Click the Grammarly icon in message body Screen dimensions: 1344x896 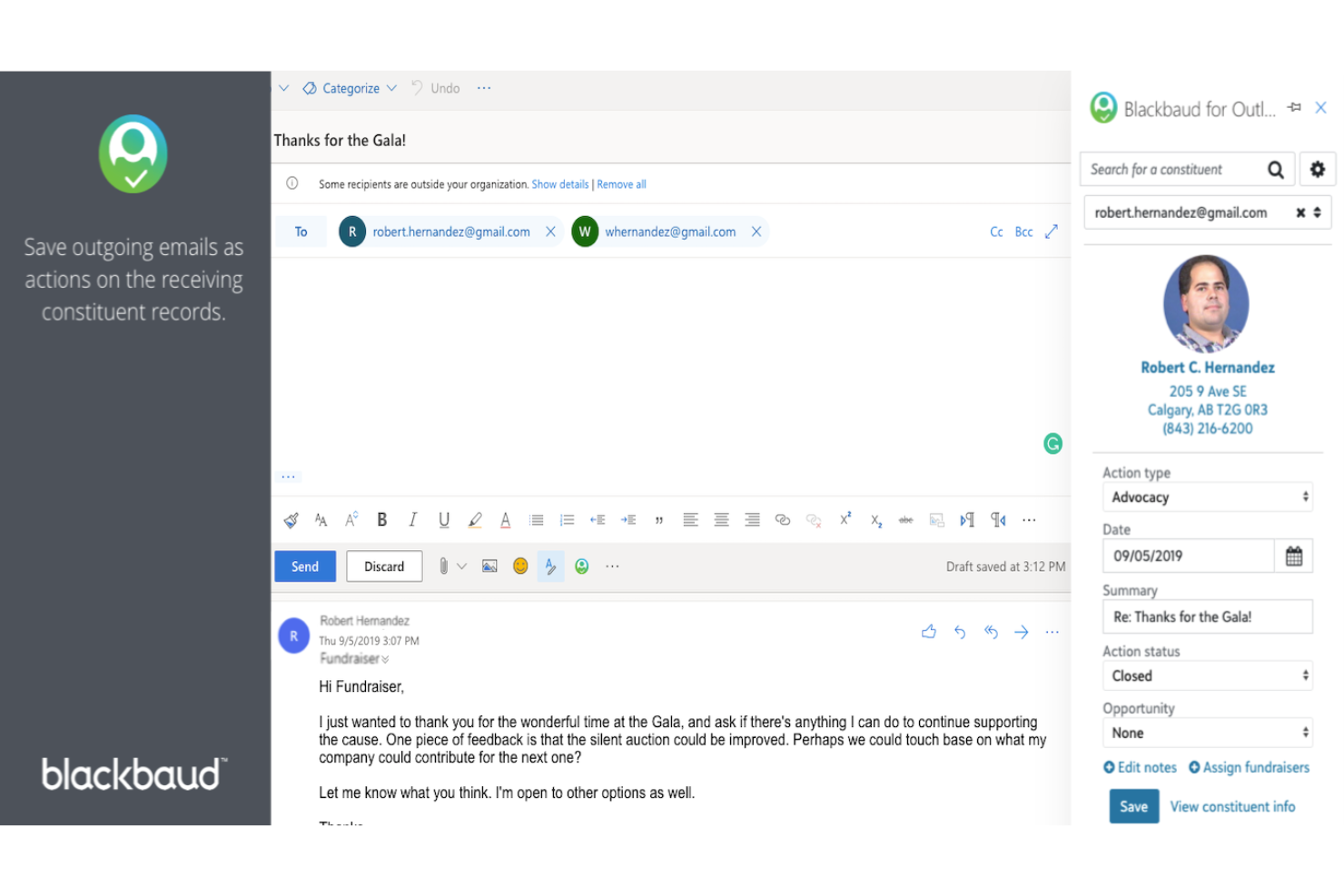pyautogui.click(x=1052, y=444)
